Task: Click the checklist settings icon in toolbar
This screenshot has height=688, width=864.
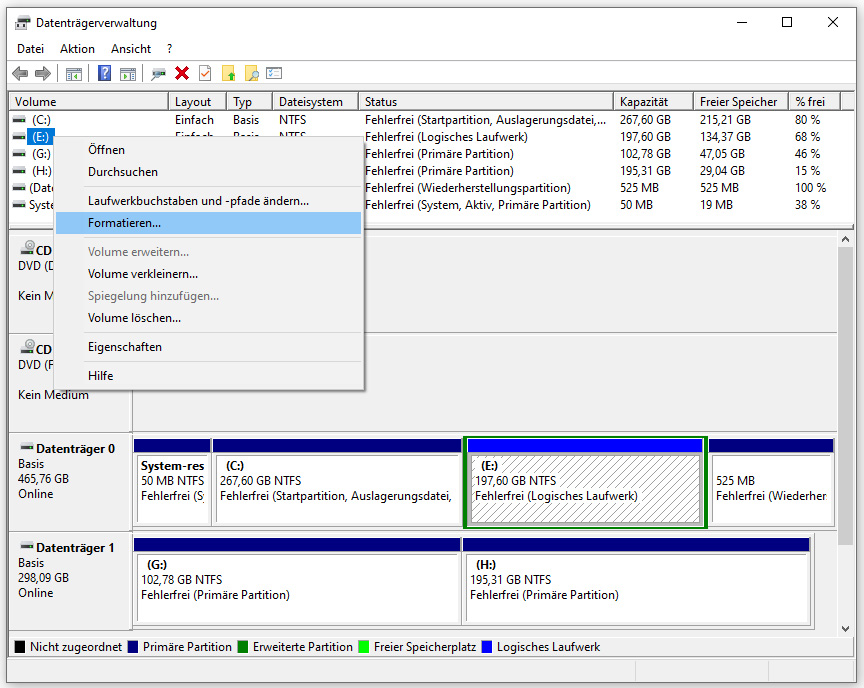Action: 274,73
